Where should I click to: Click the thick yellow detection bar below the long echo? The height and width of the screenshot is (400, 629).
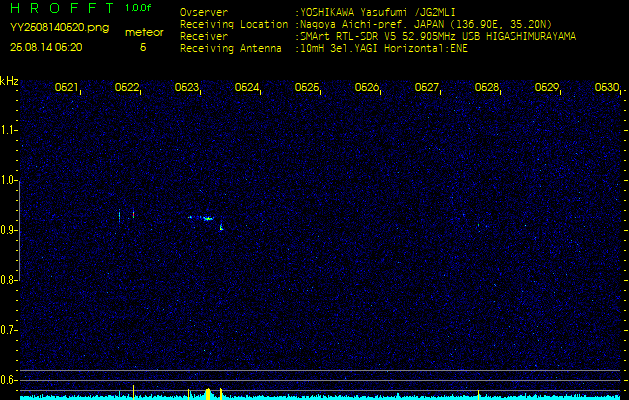pos(208,394)
